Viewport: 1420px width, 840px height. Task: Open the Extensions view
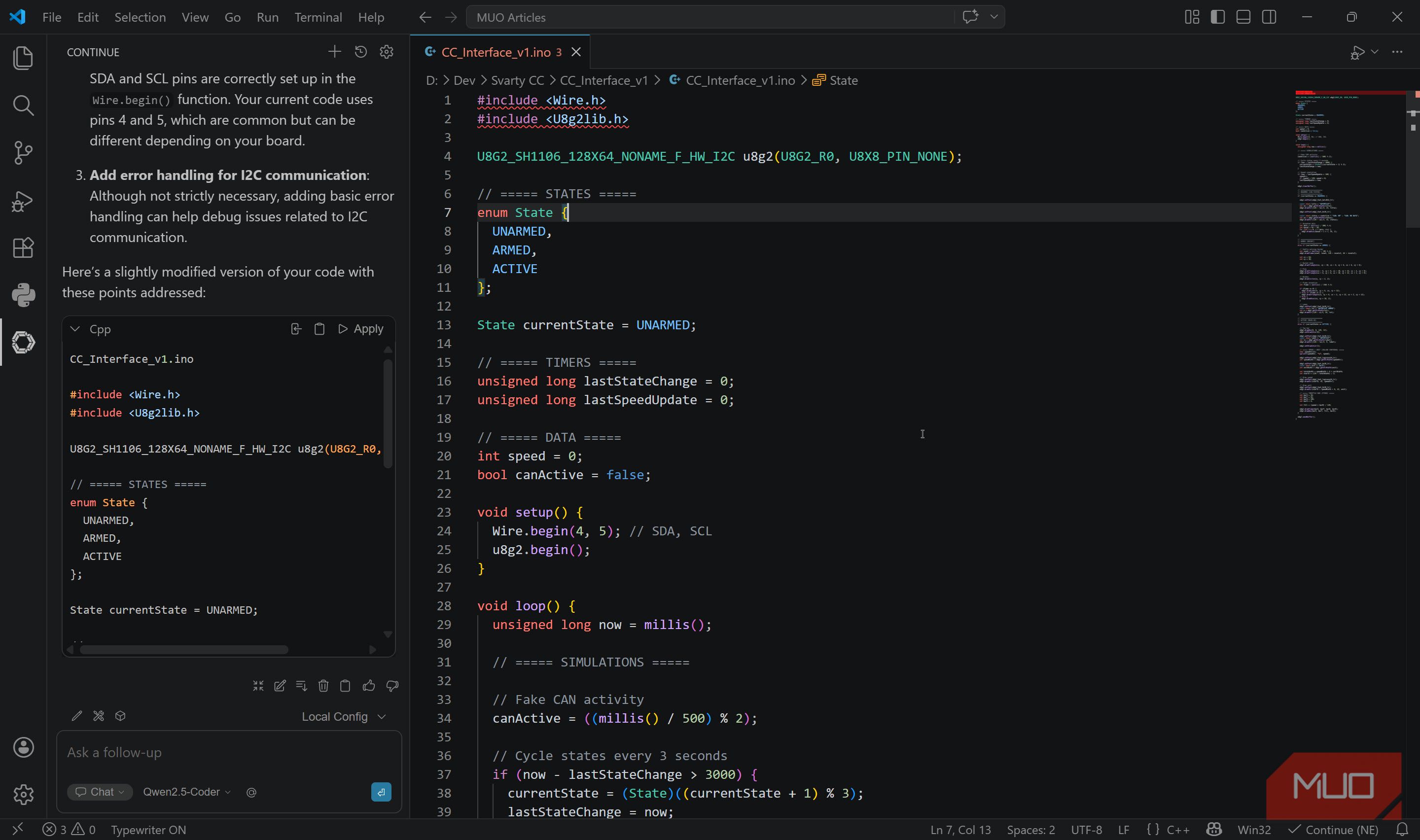pyautogui.click(x=23, y=247)
